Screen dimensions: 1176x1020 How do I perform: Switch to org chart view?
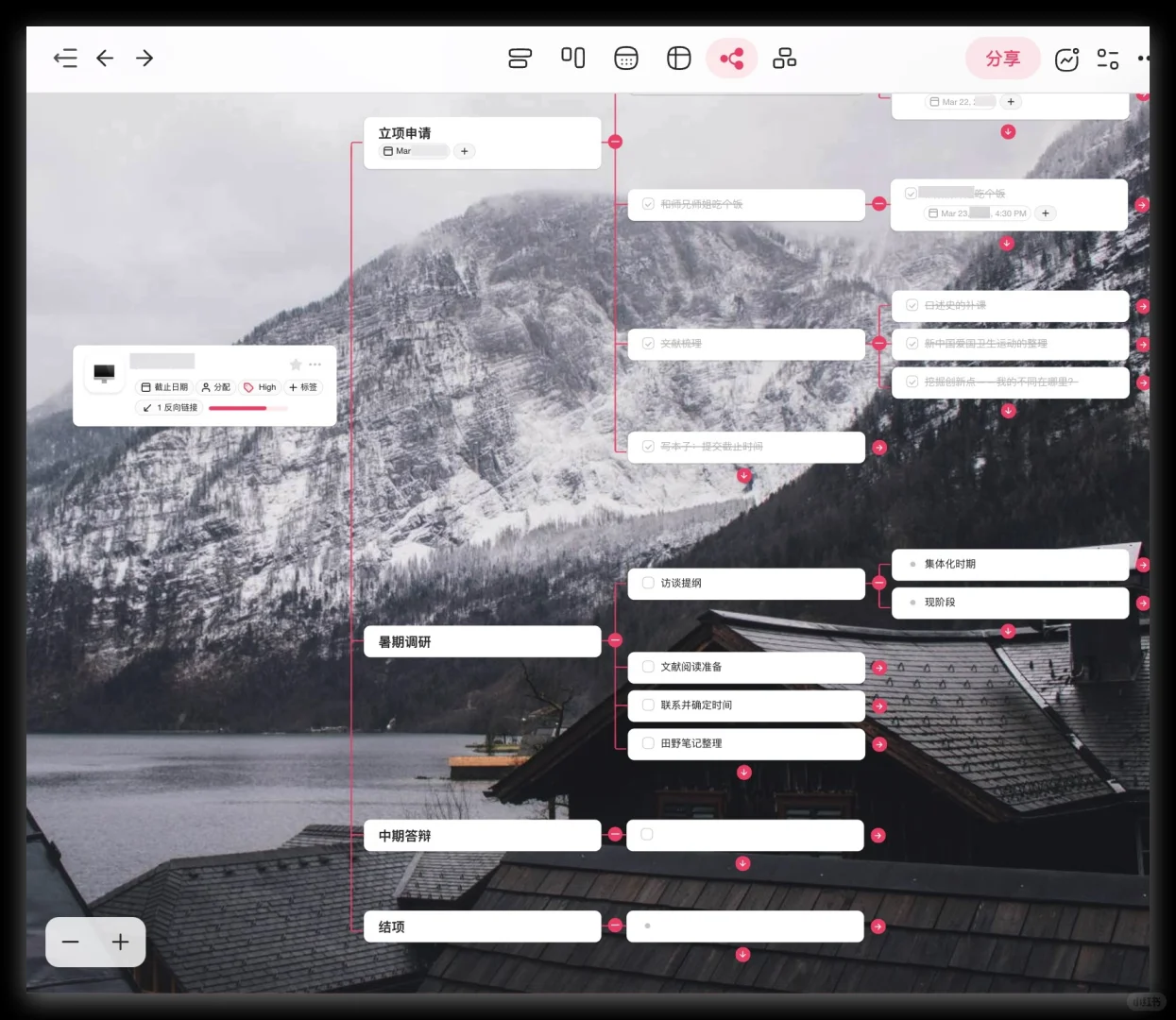(785, 59)
